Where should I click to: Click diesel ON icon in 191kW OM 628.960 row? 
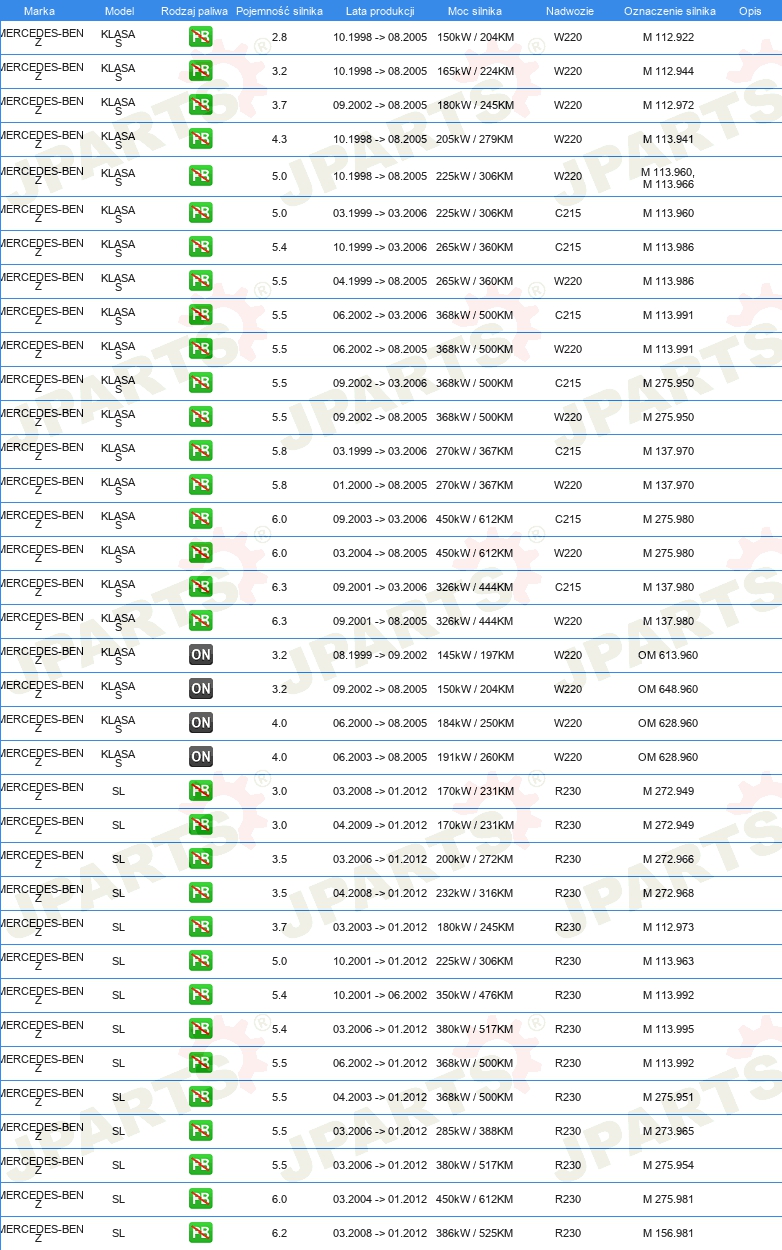coord(201,758)
